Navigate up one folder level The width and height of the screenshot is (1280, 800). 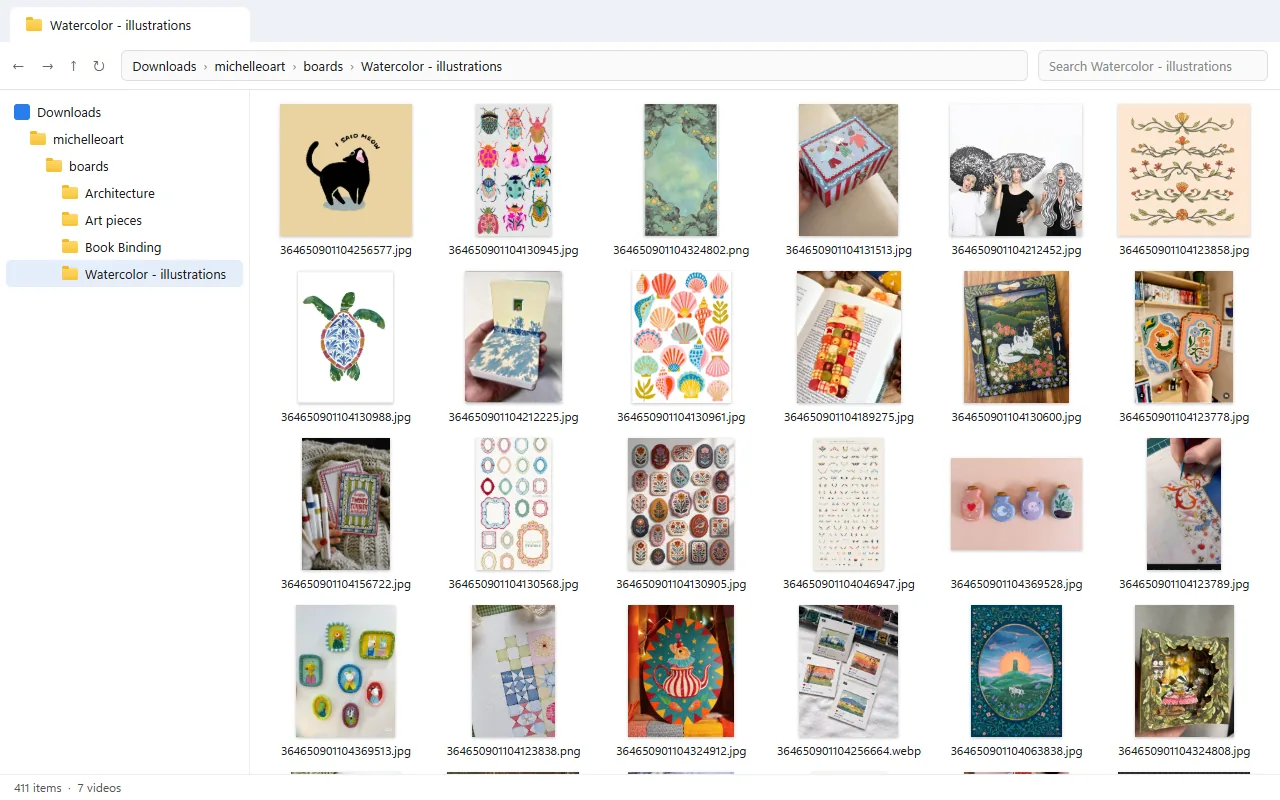pyautogui.click(x=73, y=66)
